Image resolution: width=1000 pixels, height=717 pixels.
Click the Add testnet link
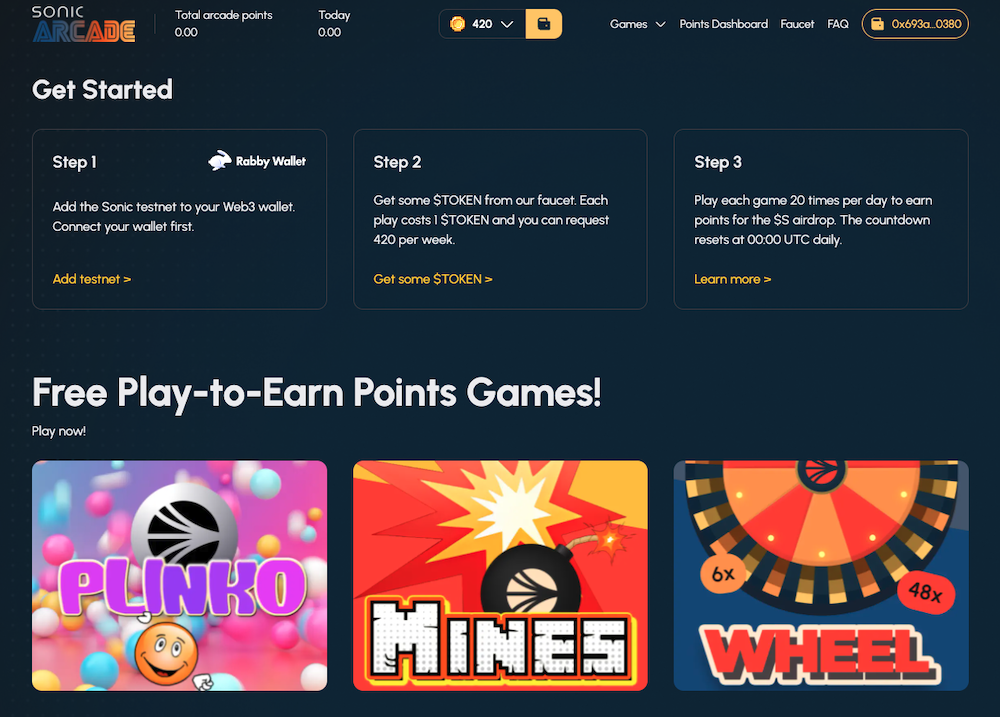(92, 279)
